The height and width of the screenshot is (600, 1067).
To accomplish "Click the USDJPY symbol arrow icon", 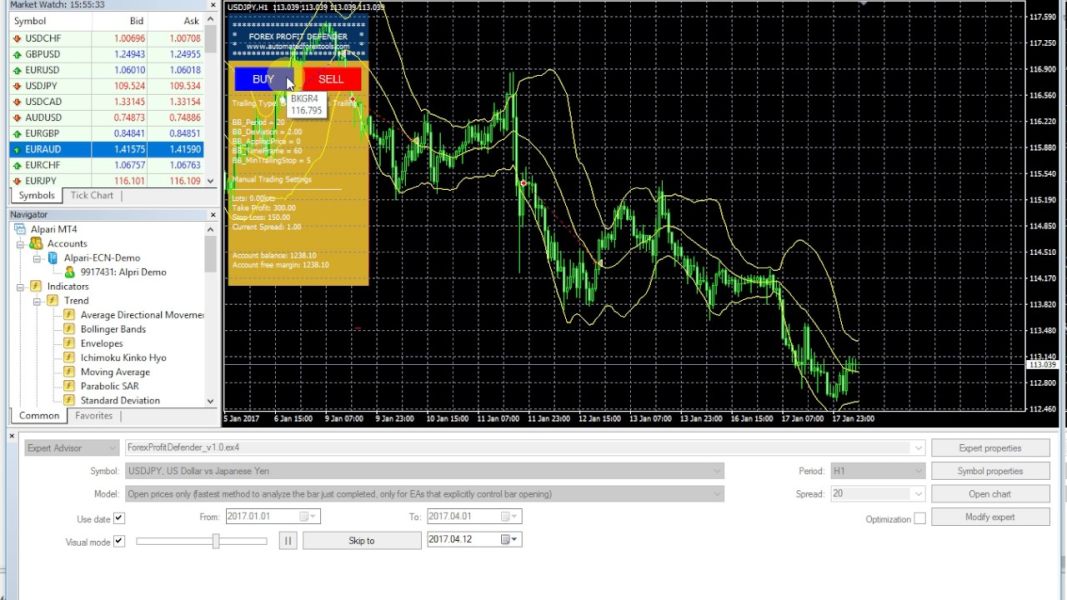I will coord(17,86).
